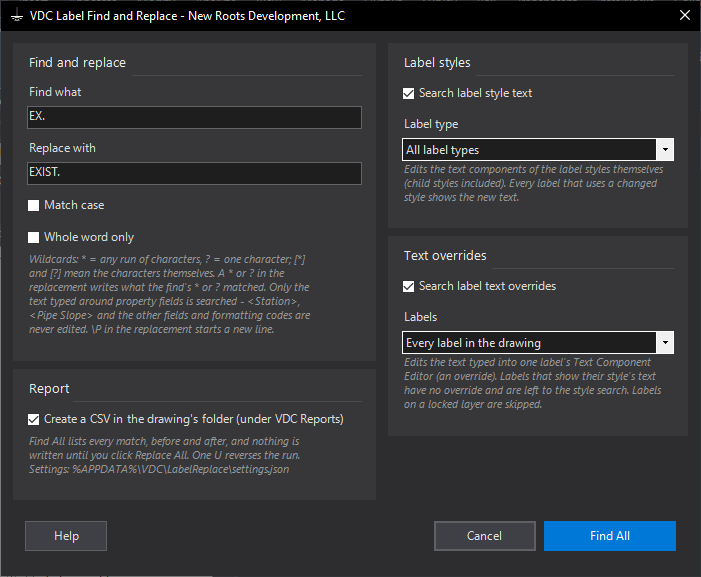Image resolution: width=701 pixels, height=577 pixels.
Task: Click the Replace with field label
Action: 62,148
